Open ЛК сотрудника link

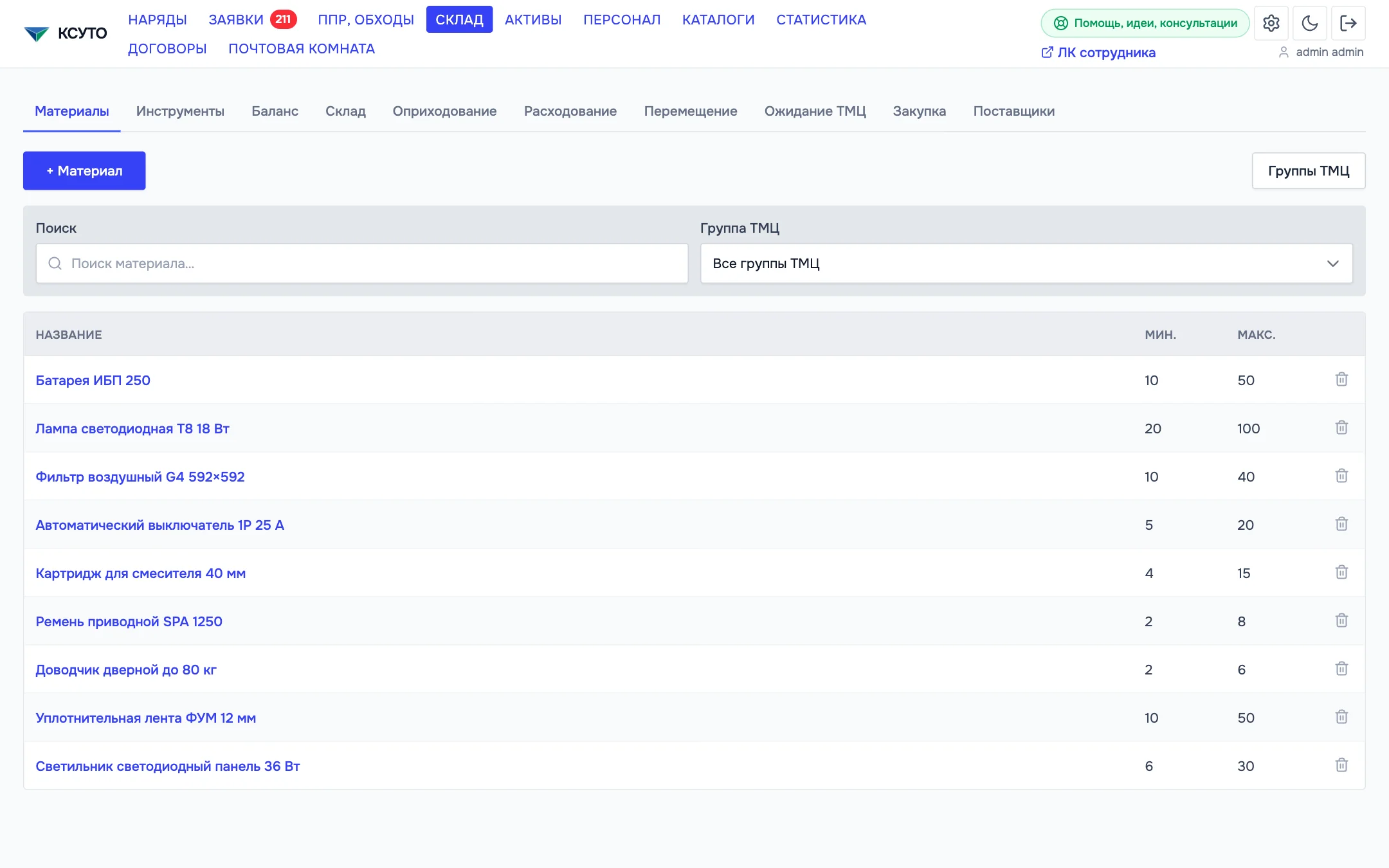pos(1098,53)
